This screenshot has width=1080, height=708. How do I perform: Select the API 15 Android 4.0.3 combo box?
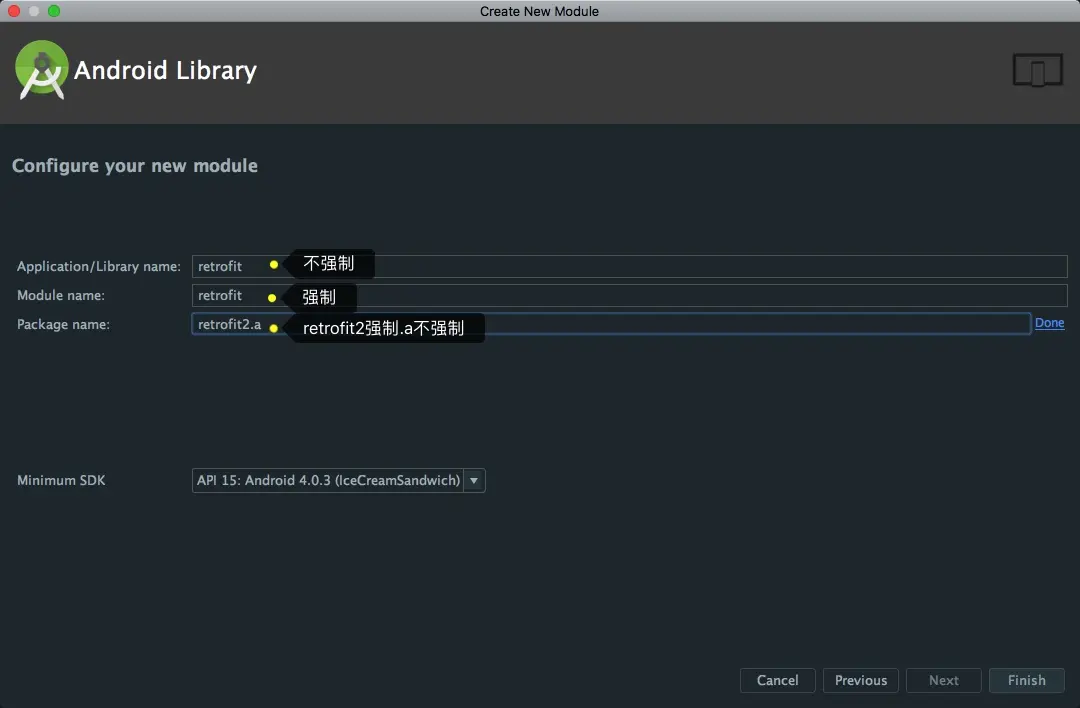point(338,481)
